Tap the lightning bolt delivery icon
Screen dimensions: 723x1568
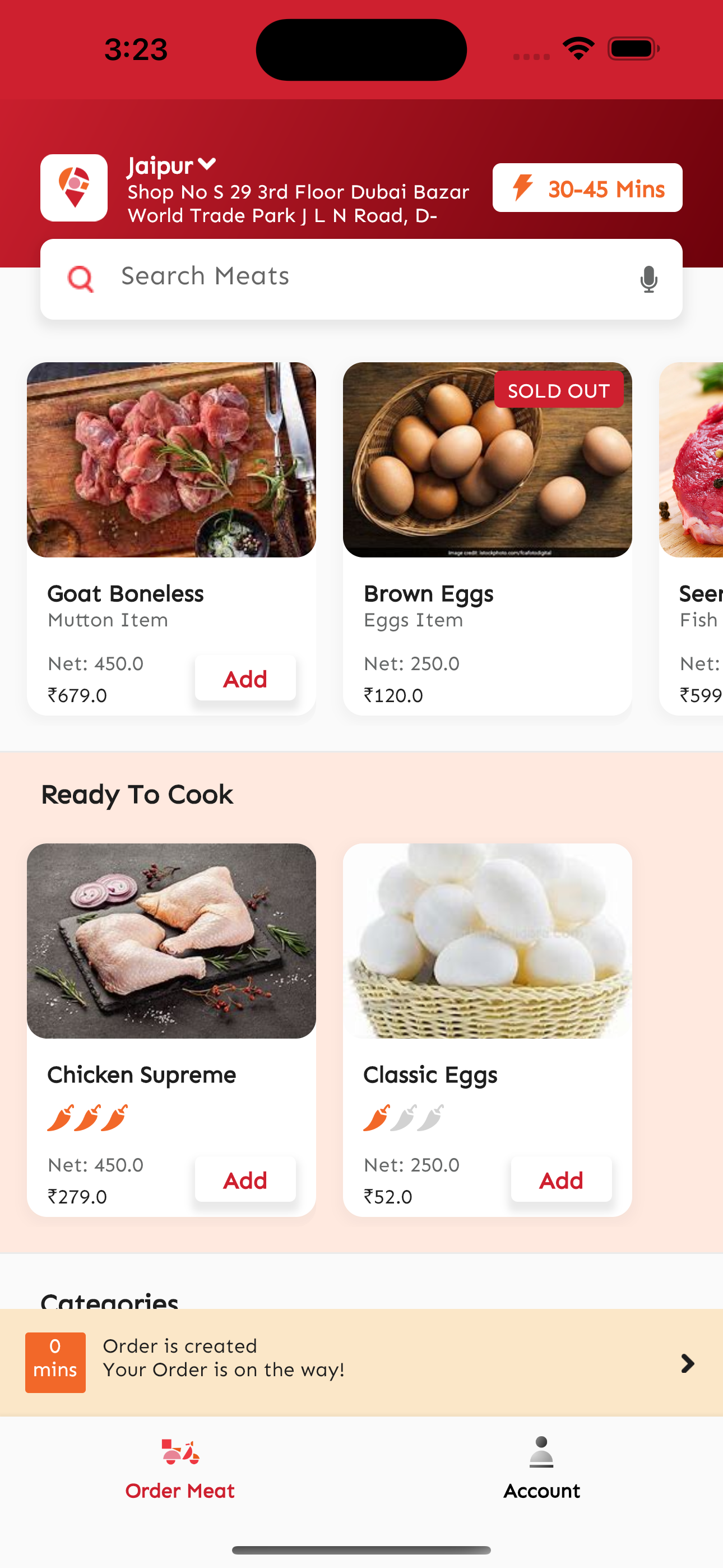[x=522, y=187]
